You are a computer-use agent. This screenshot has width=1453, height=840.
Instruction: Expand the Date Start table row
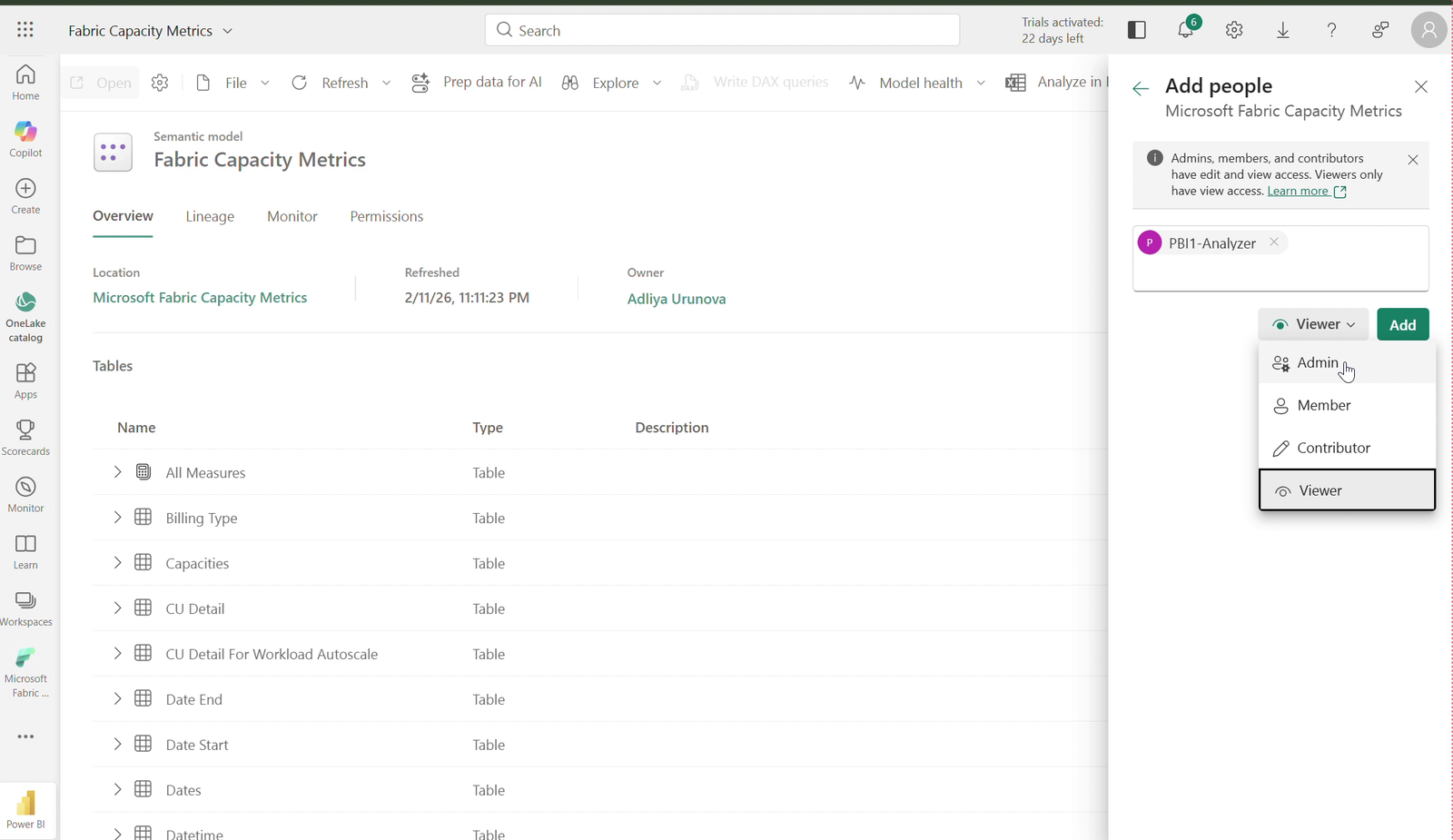coord(117,744)
